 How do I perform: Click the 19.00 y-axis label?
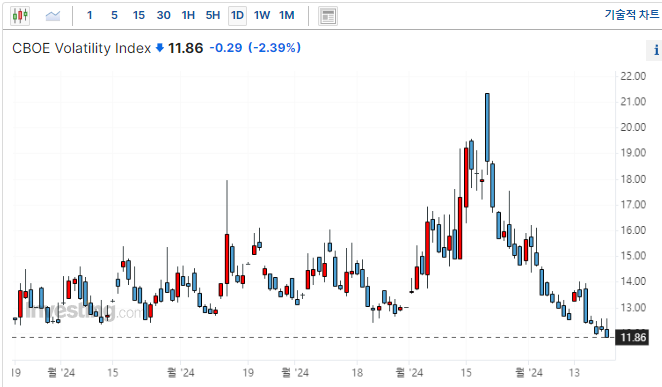[x=633, y=153]
